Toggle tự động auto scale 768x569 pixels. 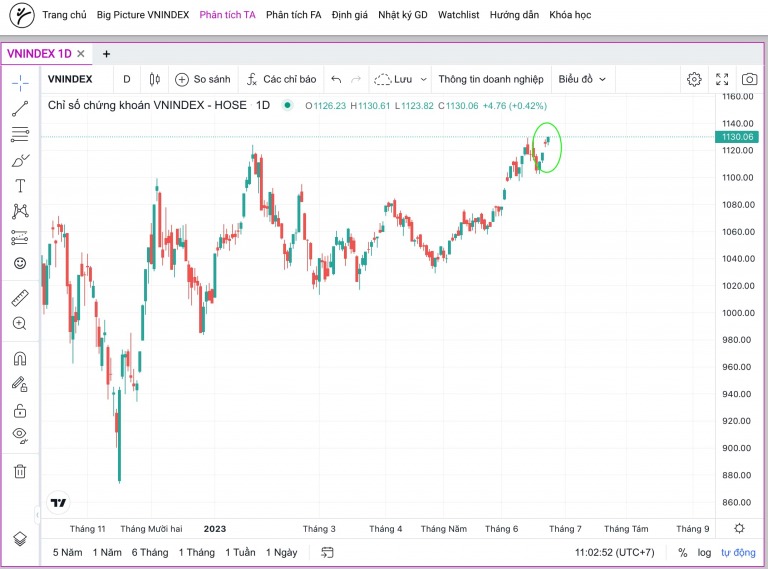click(x=738, y=552)
